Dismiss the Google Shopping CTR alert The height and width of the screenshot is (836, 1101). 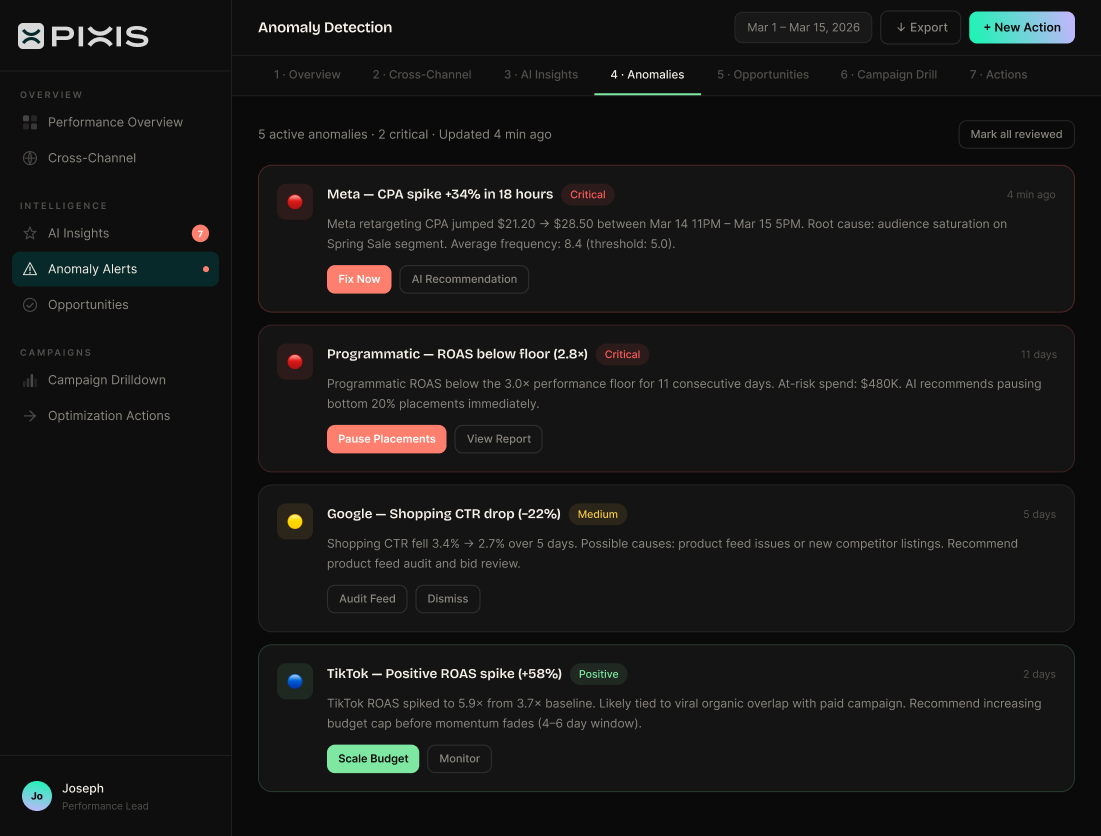click(447, 599)
